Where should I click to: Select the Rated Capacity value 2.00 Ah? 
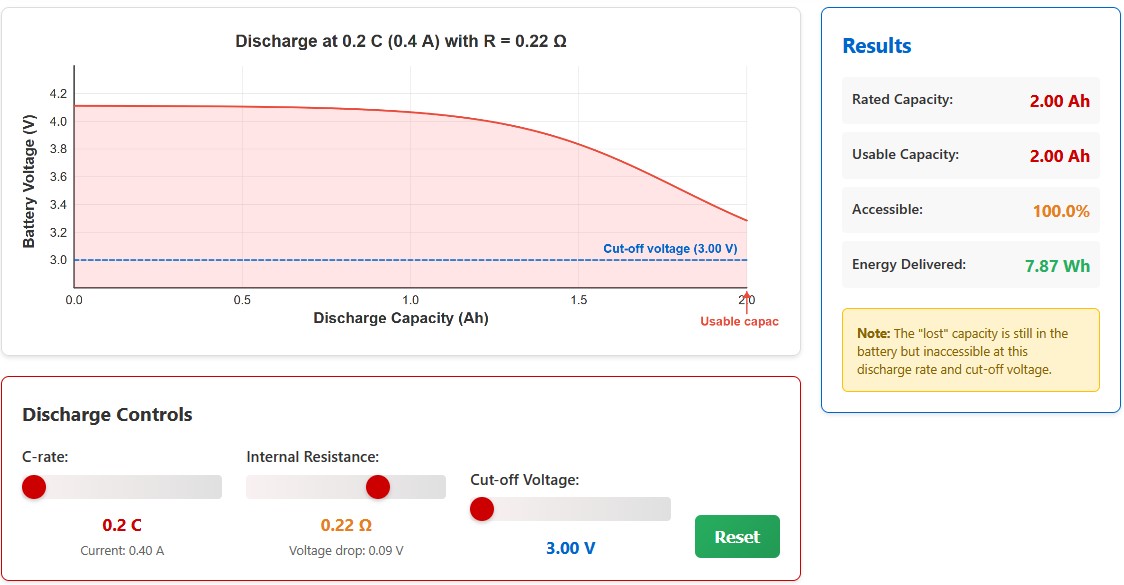[1060, 100]
